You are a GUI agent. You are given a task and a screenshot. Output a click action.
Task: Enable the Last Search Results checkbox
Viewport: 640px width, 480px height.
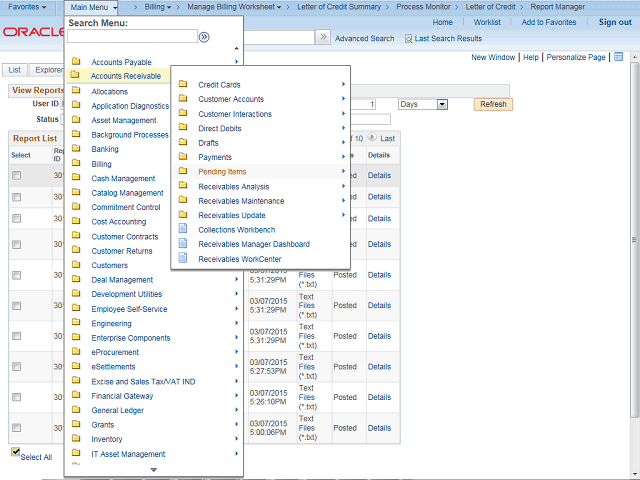tap(408, 39)
